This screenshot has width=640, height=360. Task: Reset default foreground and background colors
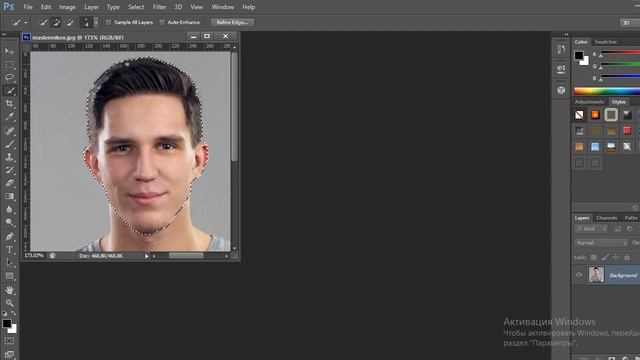(x=4, y=313)
